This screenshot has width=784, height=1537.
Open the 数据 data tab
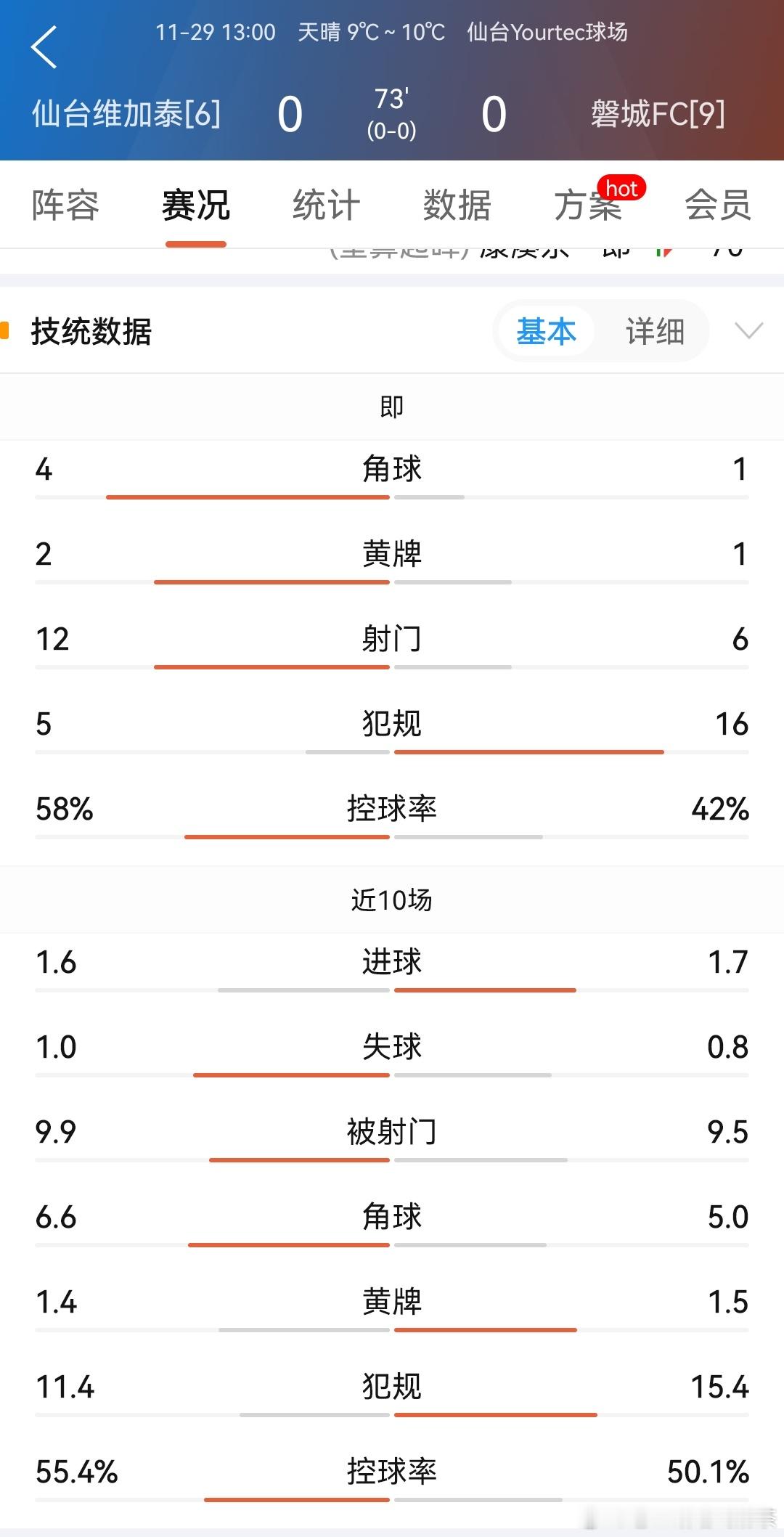(456, 206)
